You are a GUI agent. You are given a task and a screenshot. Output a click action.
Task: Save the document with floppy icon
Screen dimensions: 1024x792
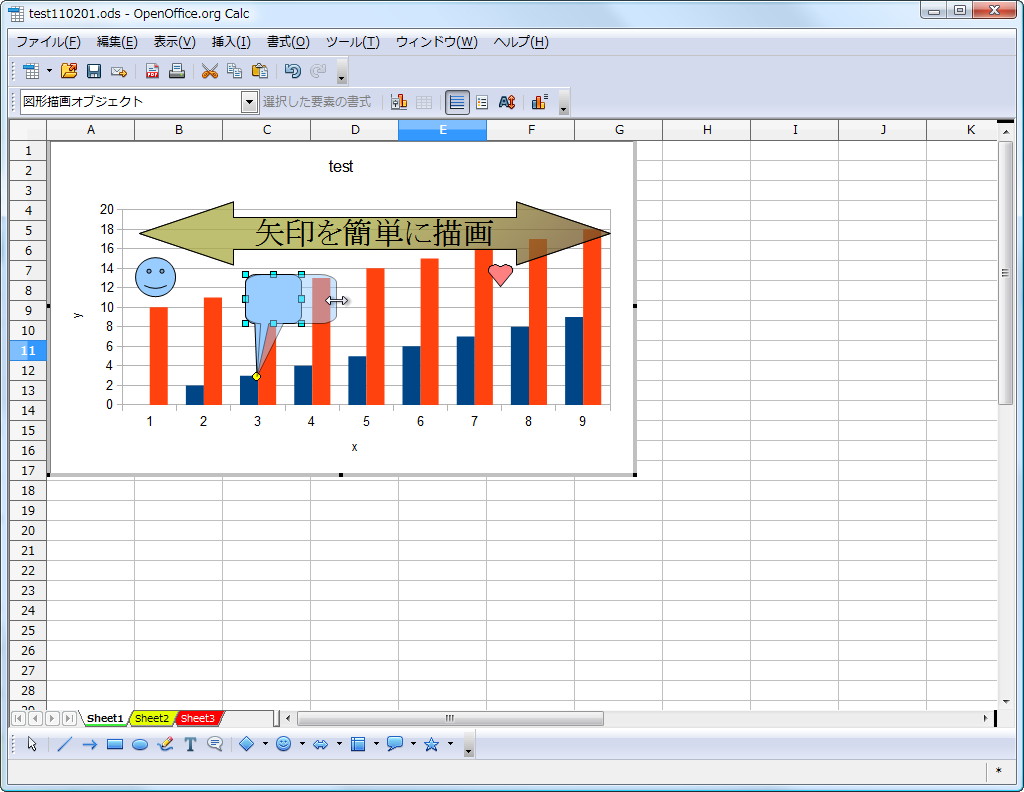94,71
